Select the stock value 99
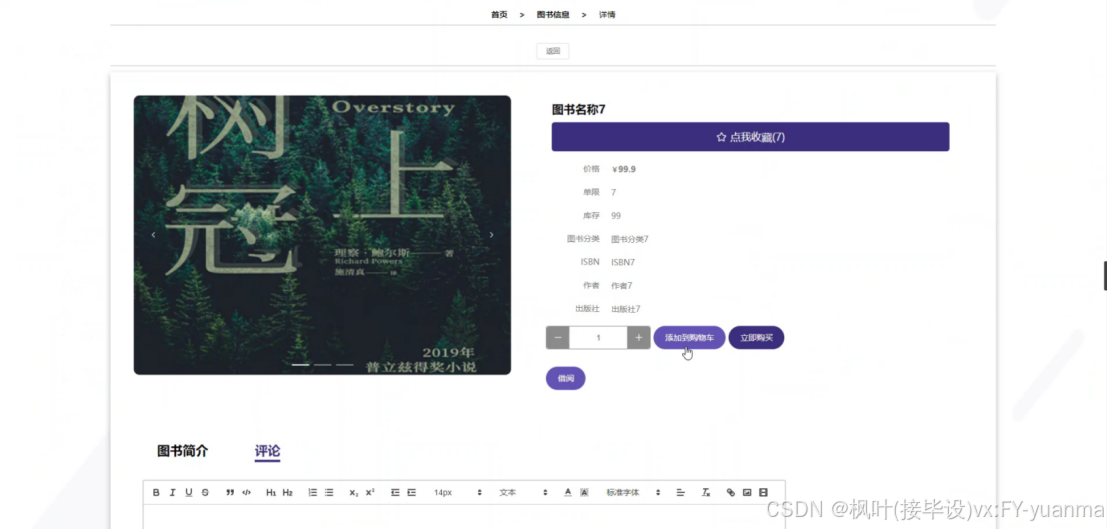This screenshot has width=1108, height=529. 616,215
